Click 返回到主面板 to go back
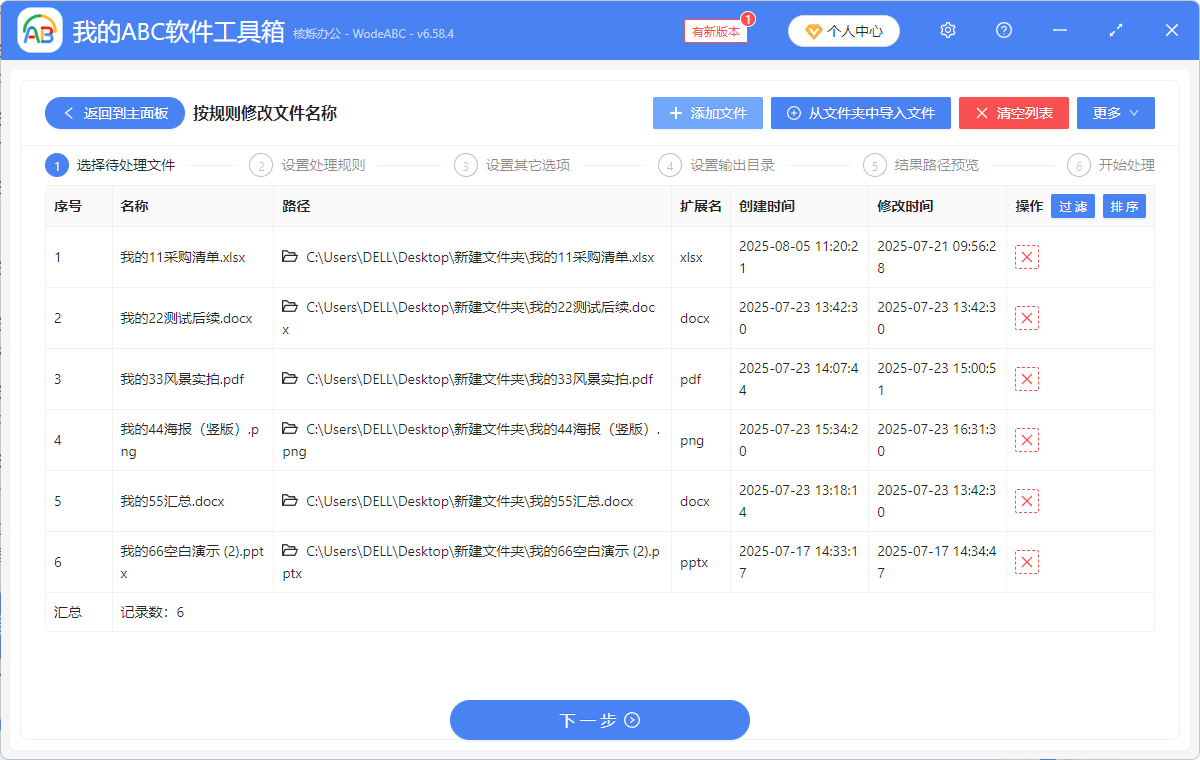Viewport: 1200px width, 760px height. [114, 112]
